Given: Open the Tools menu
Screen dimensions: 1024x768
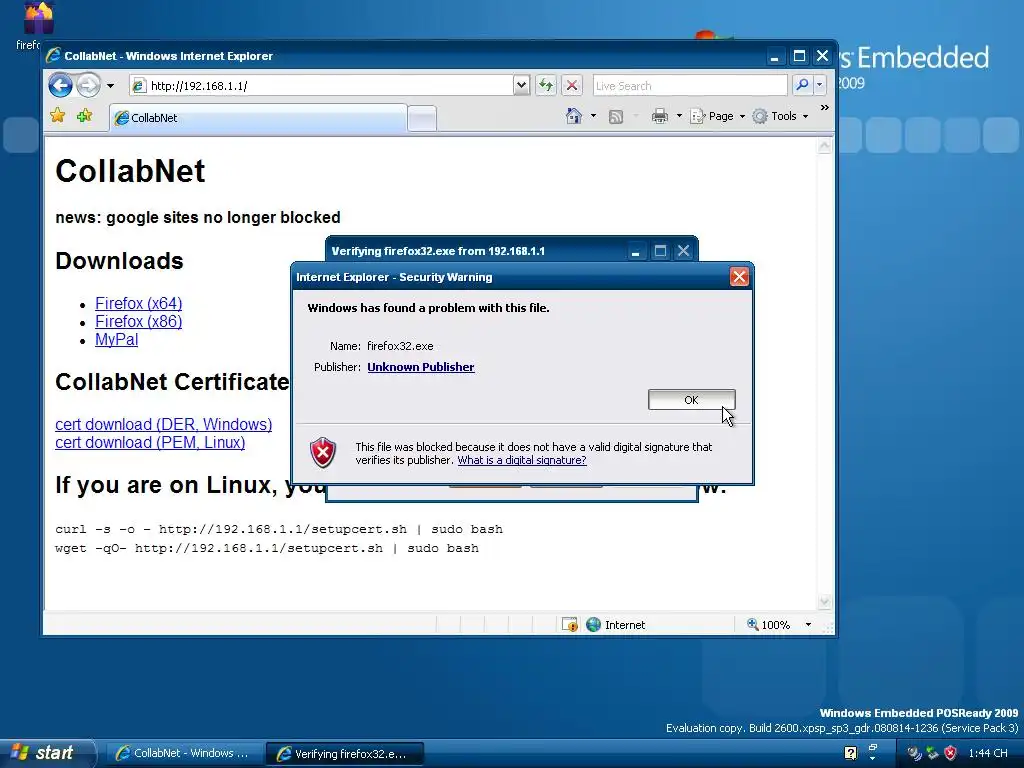Looking at the screenshot, I should click(x=780, y=116).
